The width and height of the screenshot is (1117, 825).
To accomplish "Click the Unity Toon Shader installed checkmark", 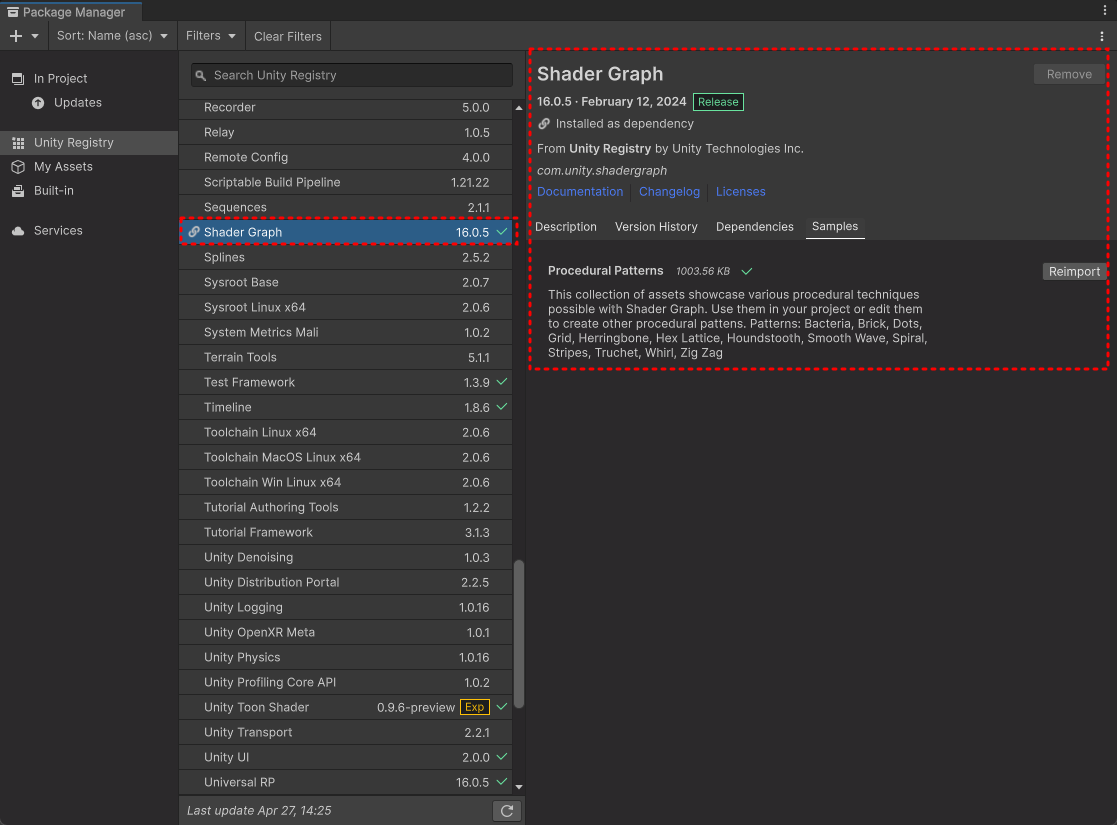I will coord(502,707).
